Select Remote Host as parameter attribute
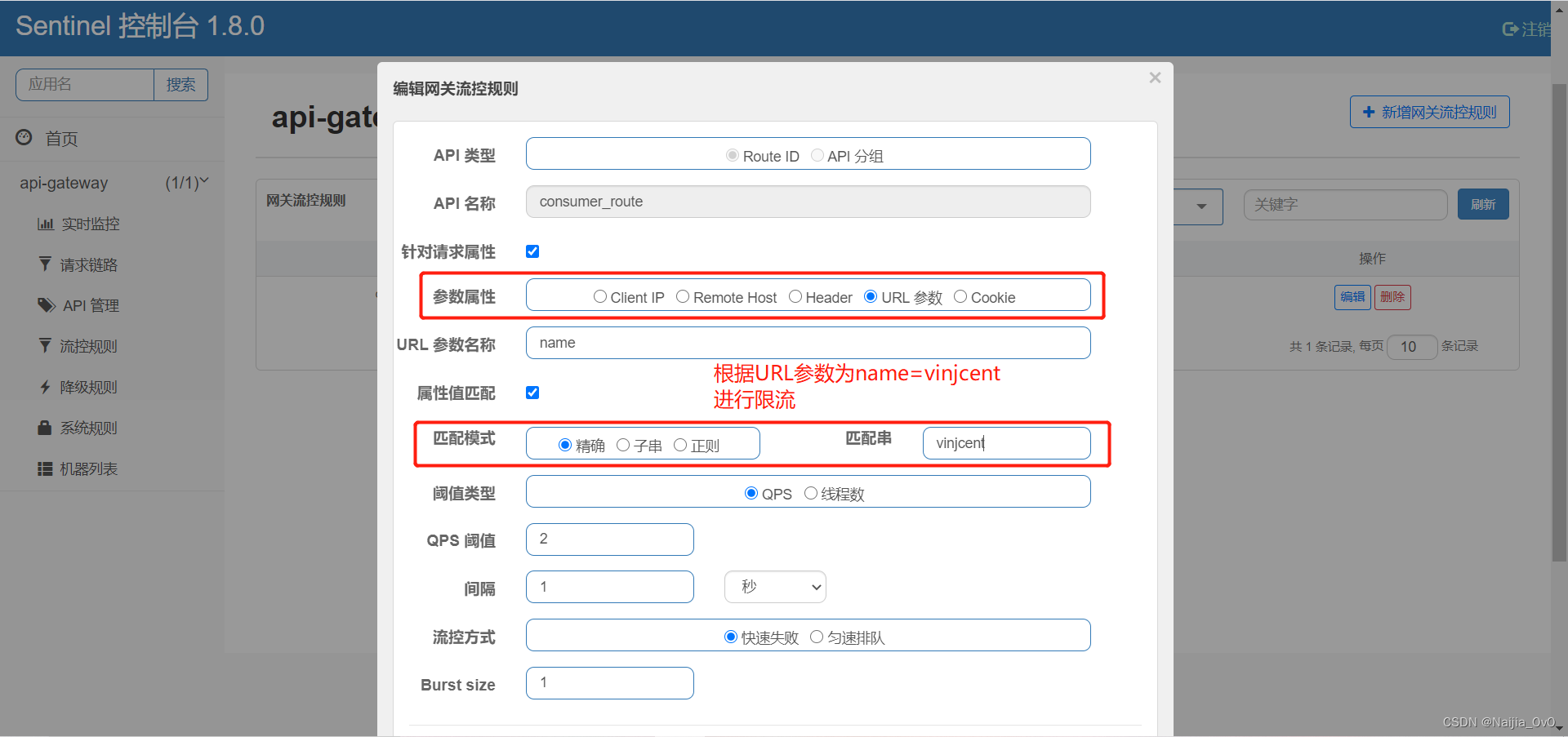The height and width of the screenshot is (737, 1568). (x=683, y=296)
